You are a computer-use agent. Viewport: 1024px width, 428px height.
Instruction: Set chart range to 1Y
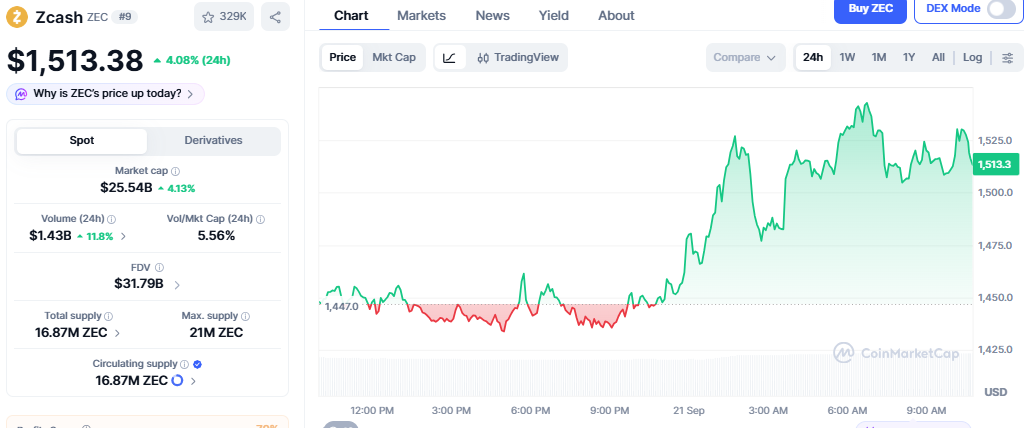point(909,58)
